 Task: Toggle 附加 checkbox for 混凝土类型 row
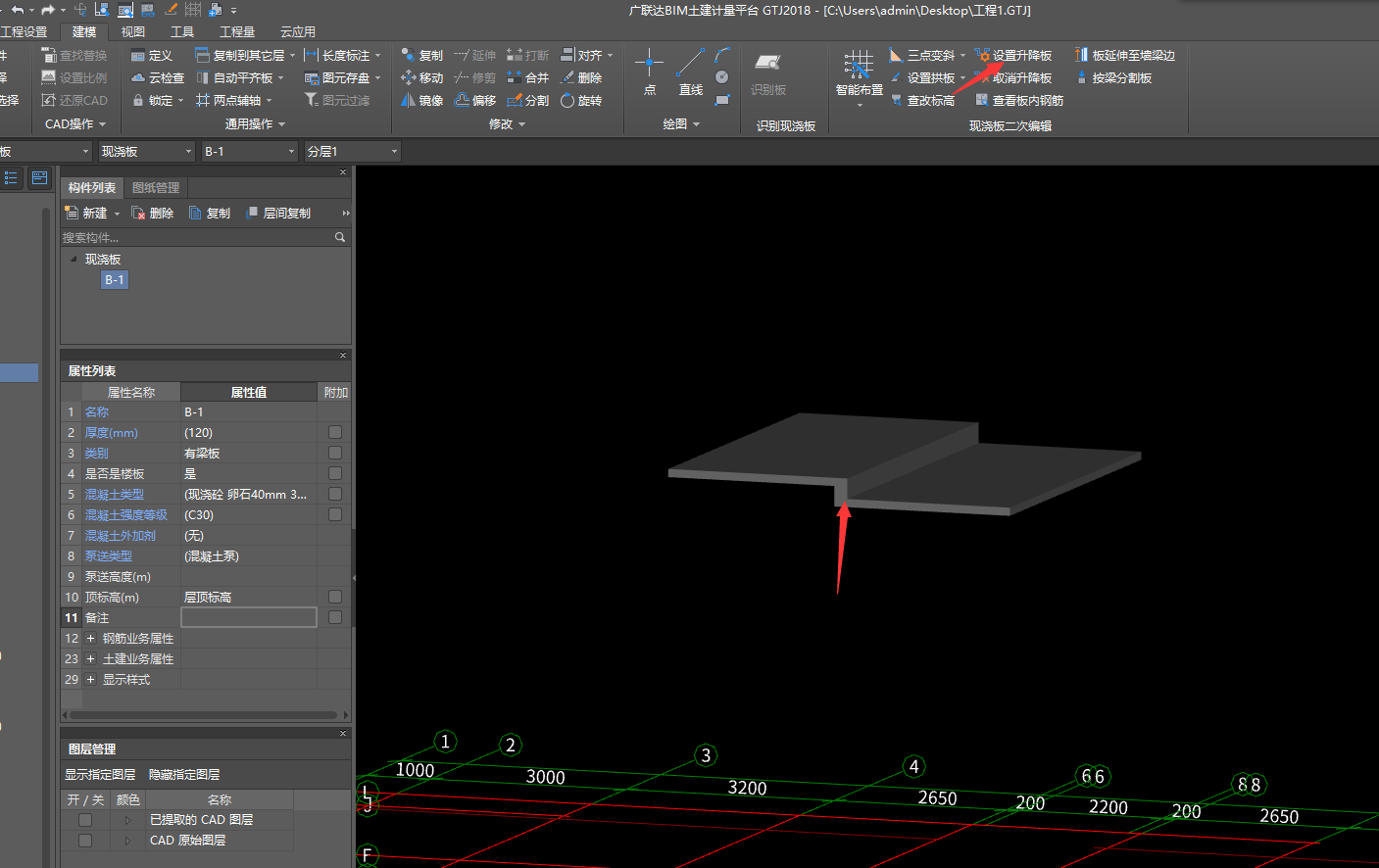coord(335,494)
